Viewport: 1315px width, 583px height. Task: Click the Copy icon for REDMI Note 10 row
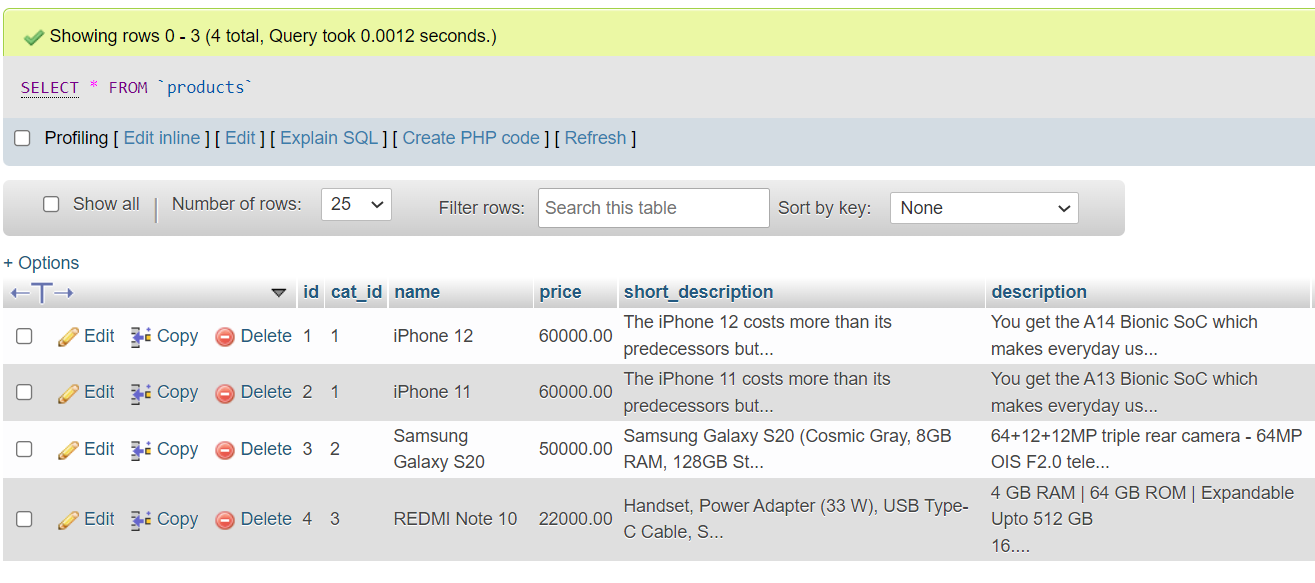141,520
